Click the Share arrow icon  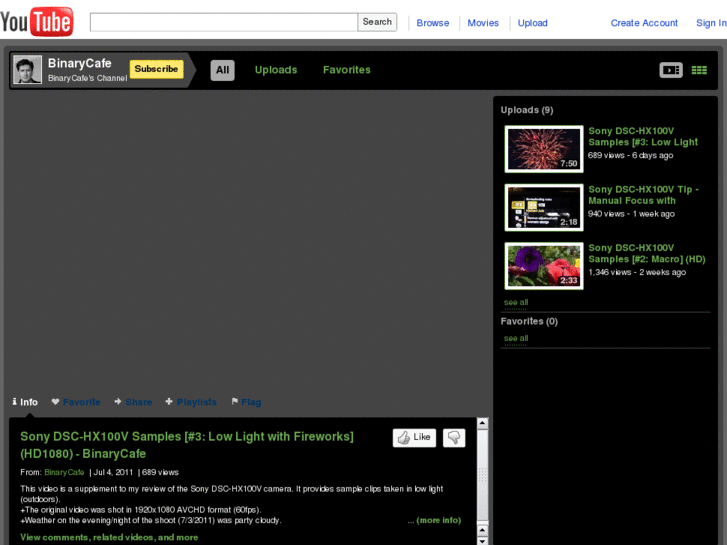pos(118,402)
